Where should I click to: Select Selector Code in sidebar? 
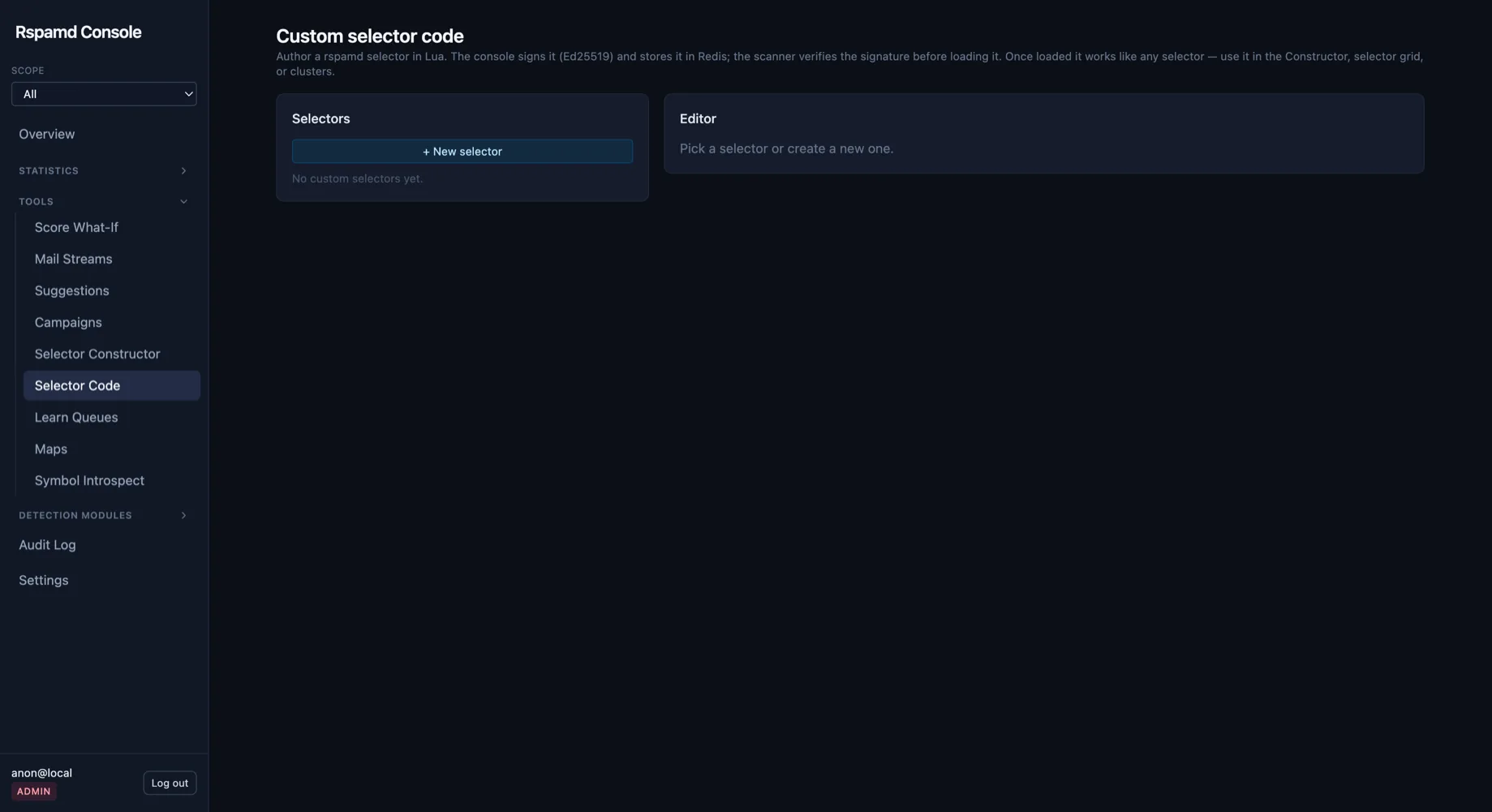pos(112,386)
